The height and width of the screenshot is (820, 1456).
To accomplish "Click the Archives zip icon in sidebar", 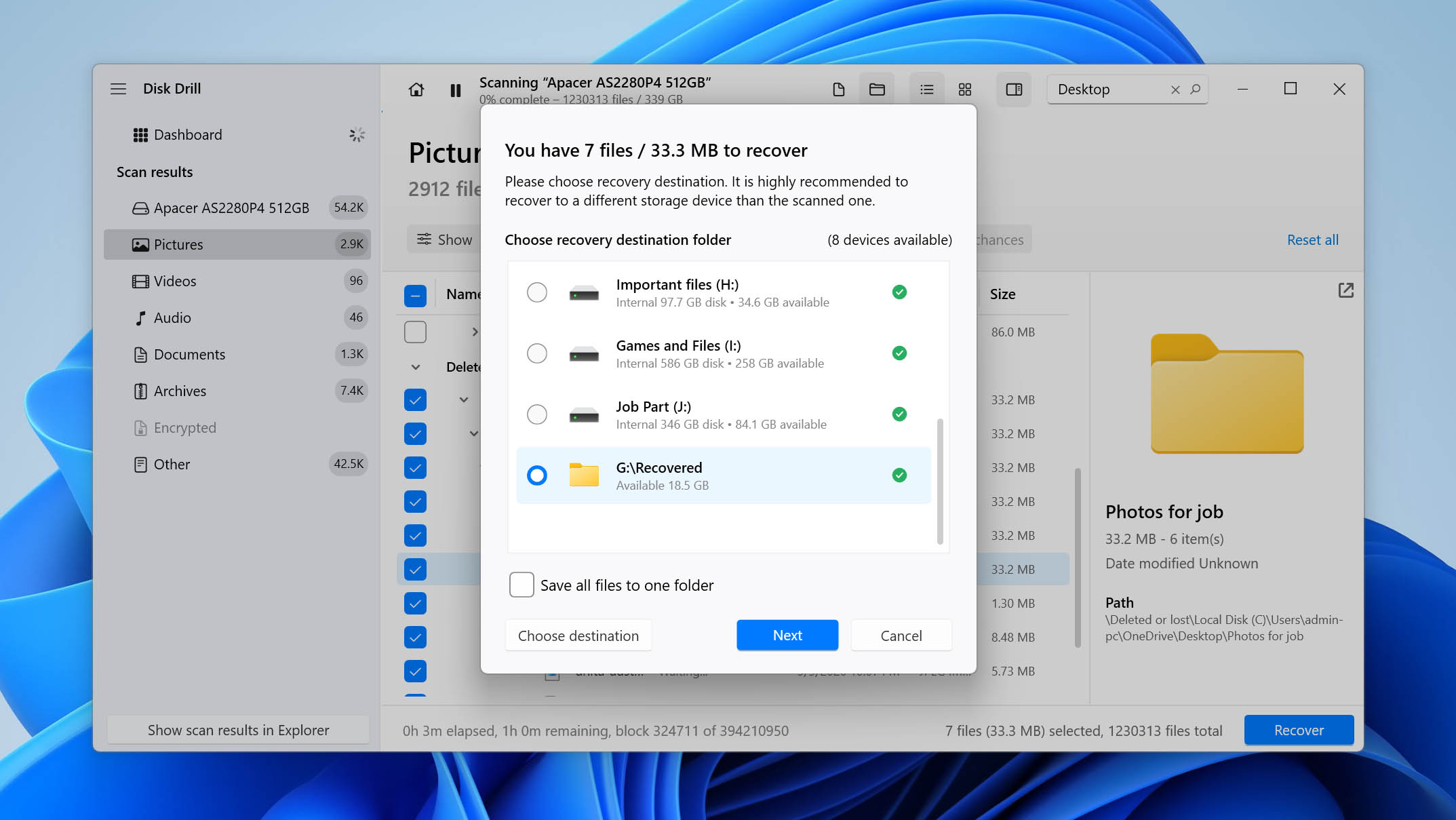I will tap(140, 391).
